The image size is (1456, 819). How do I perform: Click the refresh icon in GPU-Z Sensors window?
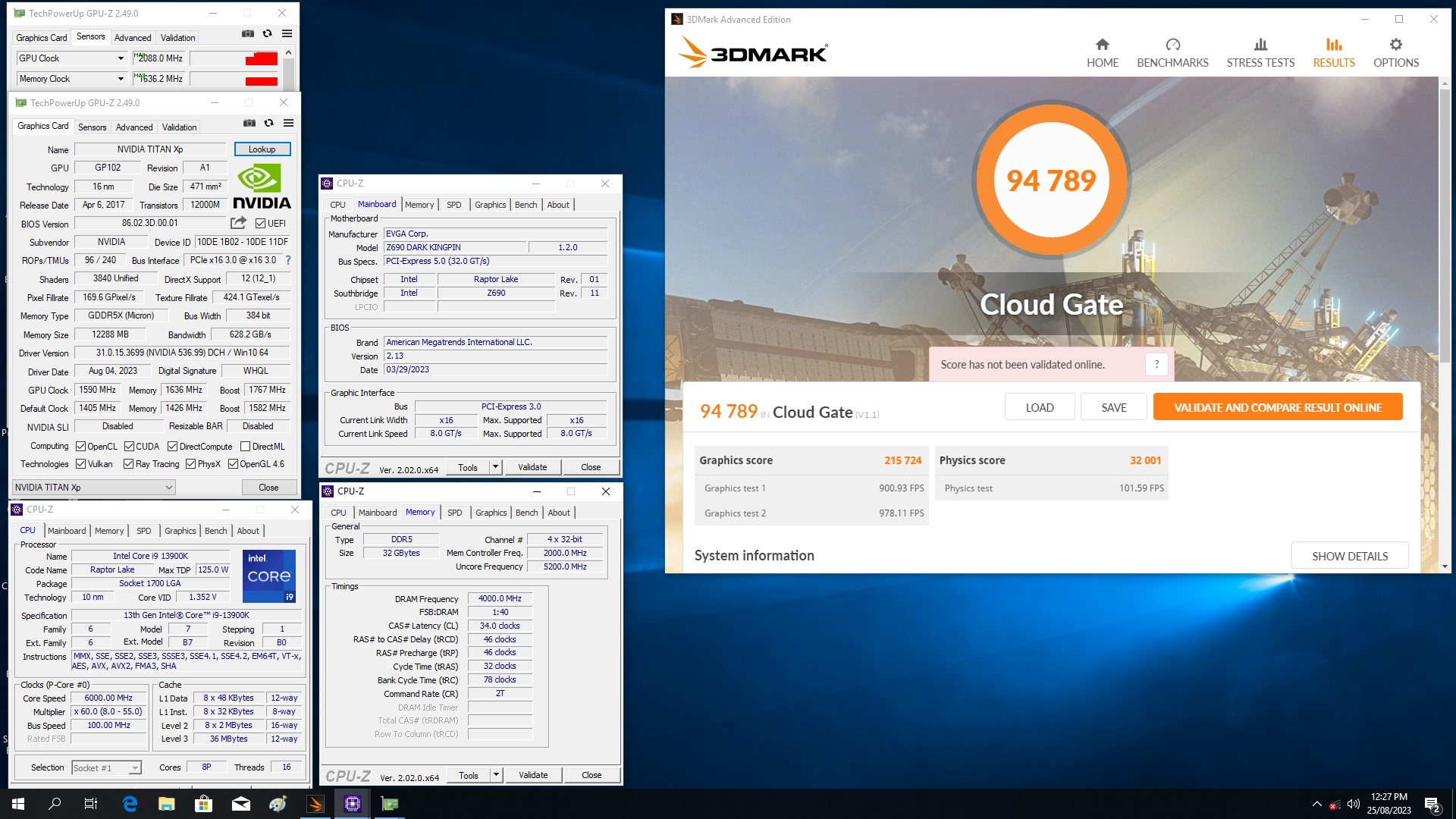tap(267, 33)
